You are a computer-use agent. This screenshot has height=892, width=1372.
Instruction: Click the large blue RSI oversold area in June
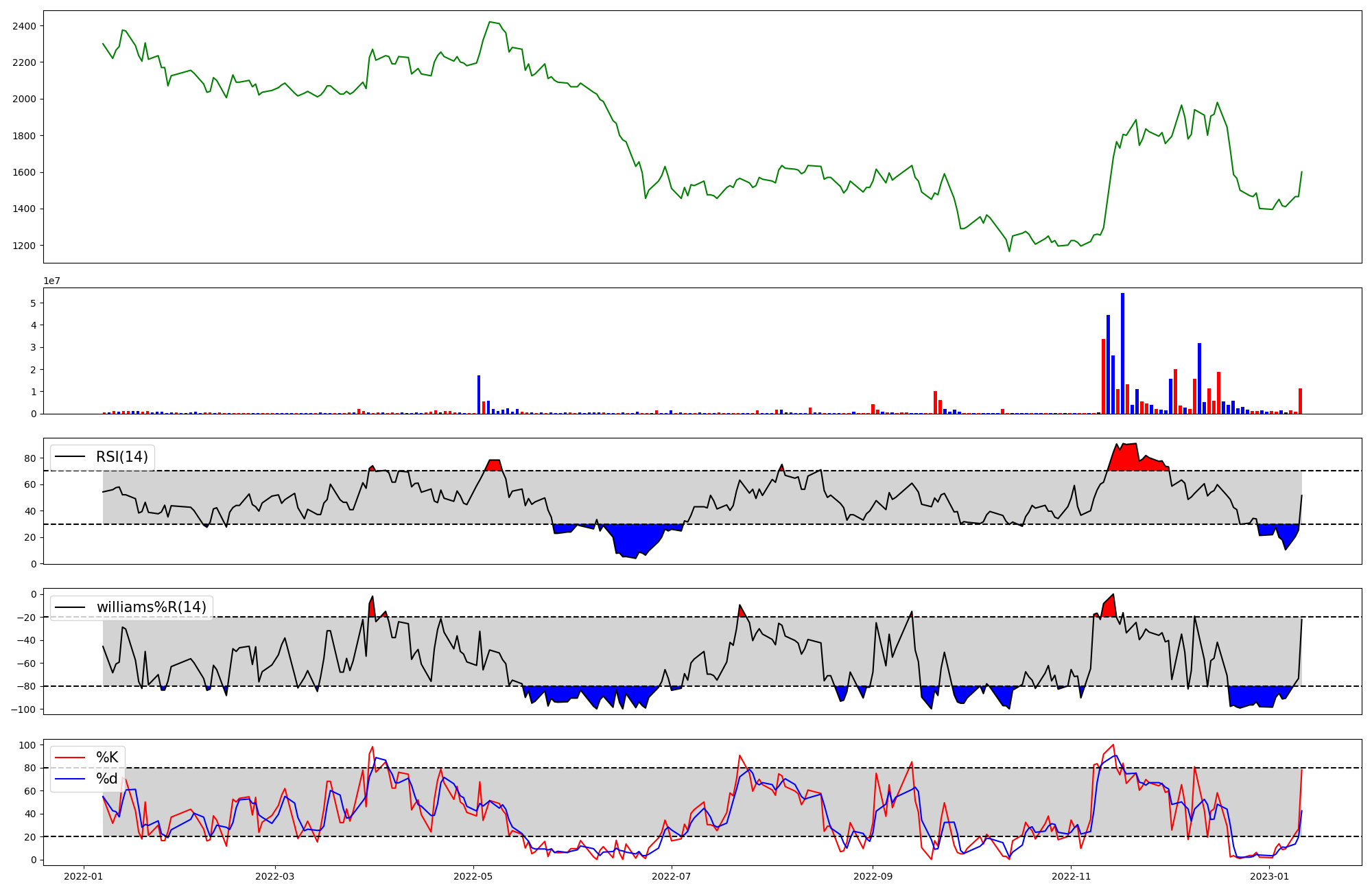click(x=635, y=539)
